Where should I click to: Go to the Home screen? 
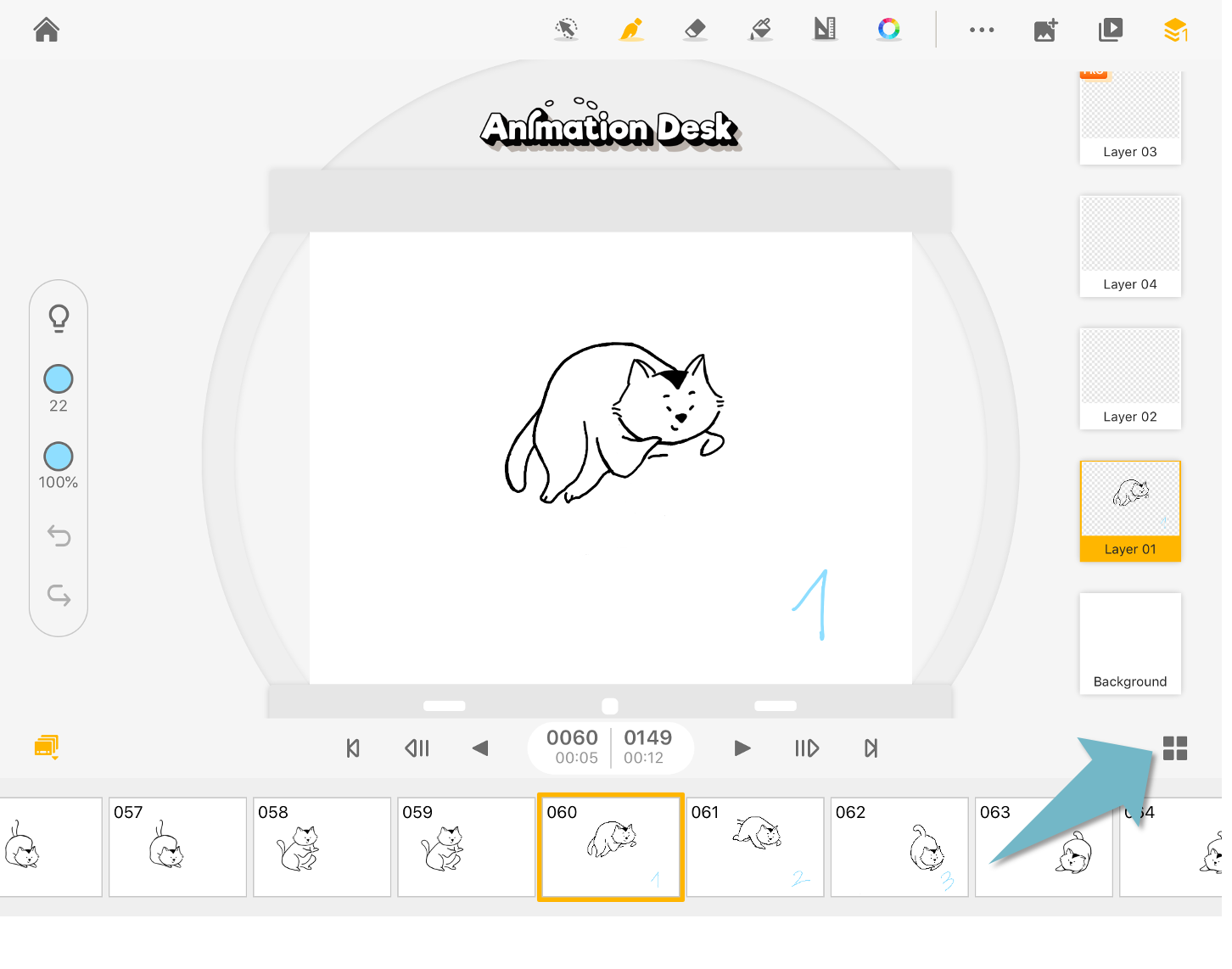[x=47, y=30]
